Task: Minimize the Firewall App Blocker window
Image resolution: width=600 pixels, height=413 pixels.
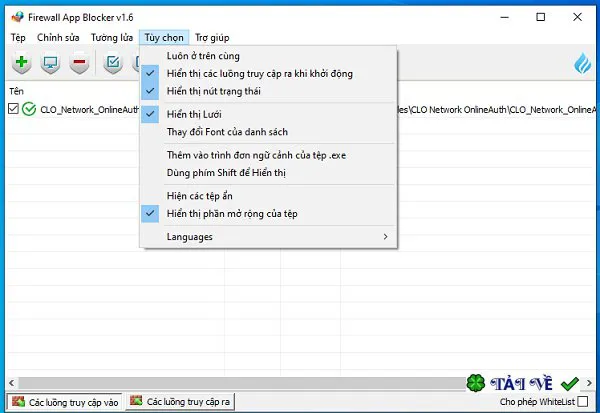Action: click(x=505, y=17)
